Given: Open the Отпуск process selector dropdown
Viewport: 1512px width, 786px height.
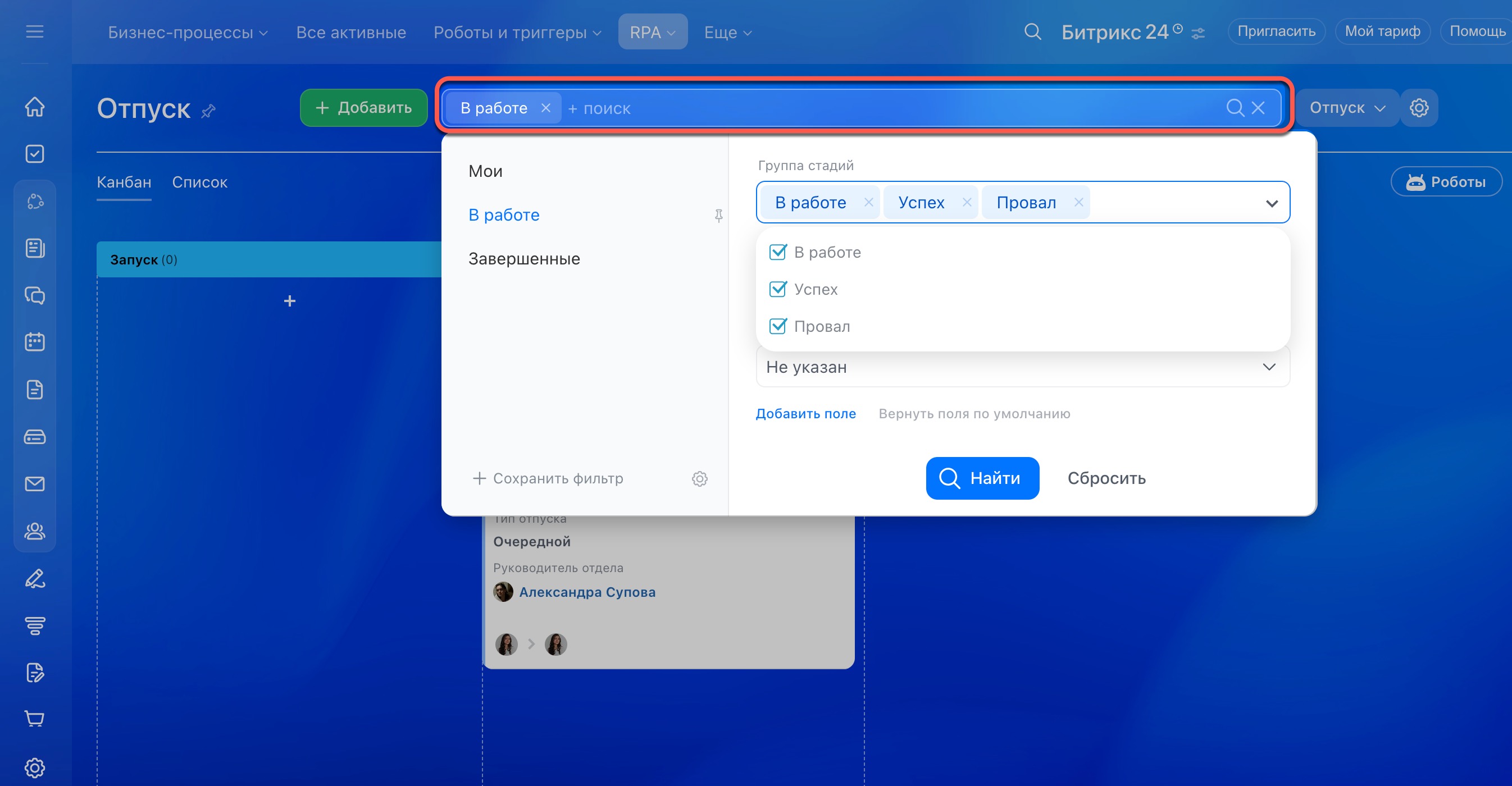Looking at the screenshot, I should coord(1346,108).
